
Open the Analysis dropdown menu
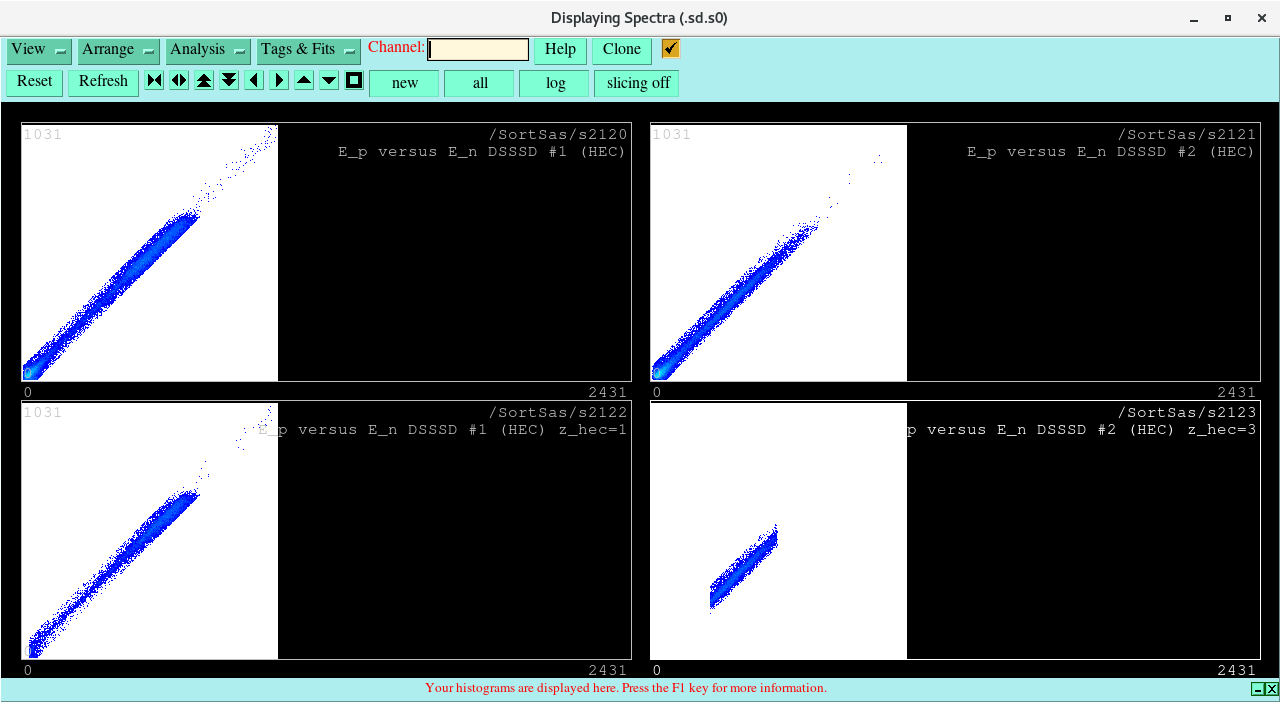[208, 50]
